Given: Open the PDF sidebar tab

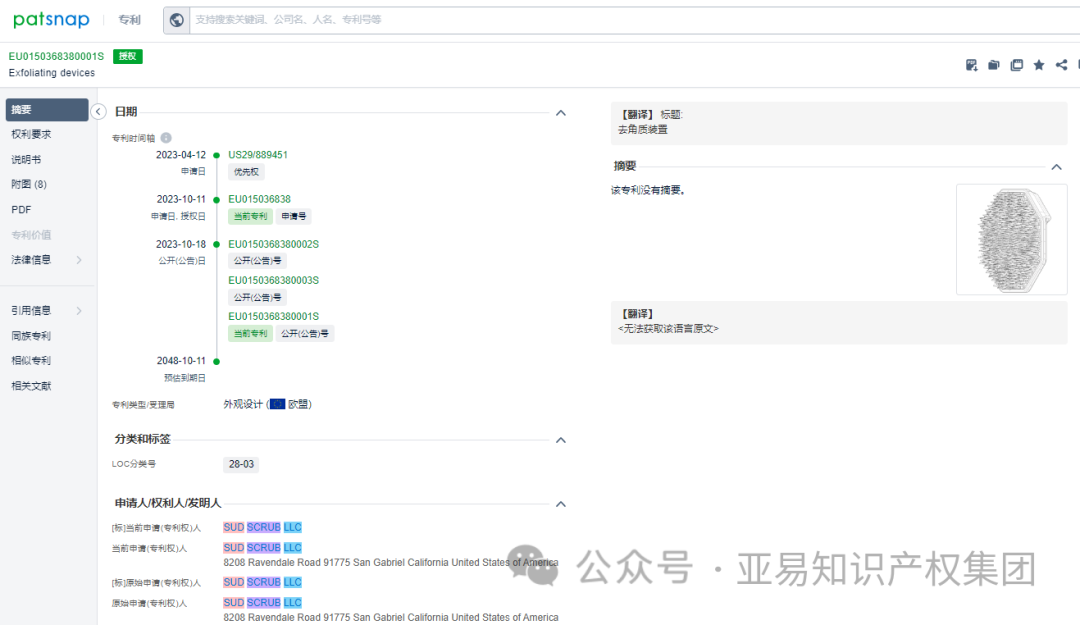Looking at the screenshot, I should tap(21, 209).
